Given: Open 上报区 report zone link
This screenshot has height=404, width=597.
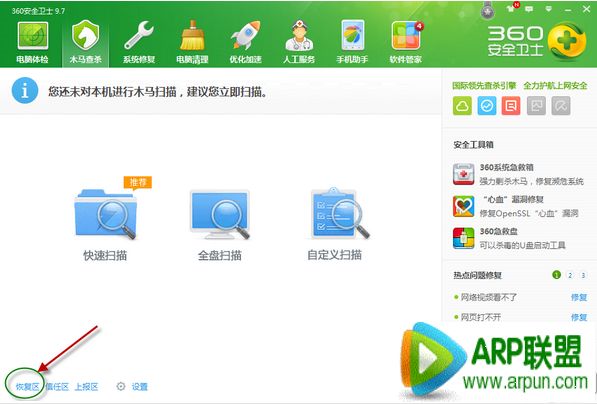Looking at the screenshot, I should click(x=86, y=387).
